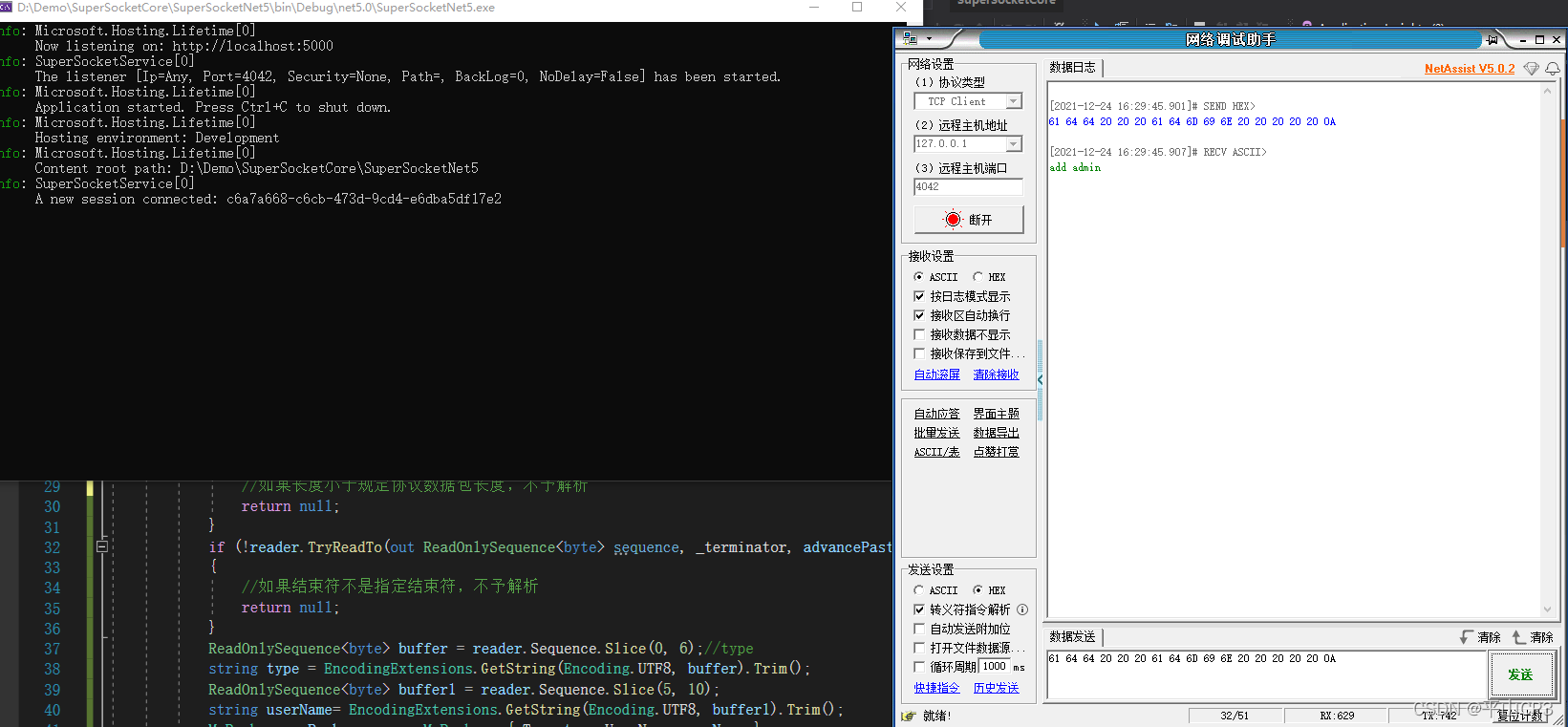This screenshot has width=1568, height=727.
Task: Click the console window icon in title bar
Action: pos(6,7)
